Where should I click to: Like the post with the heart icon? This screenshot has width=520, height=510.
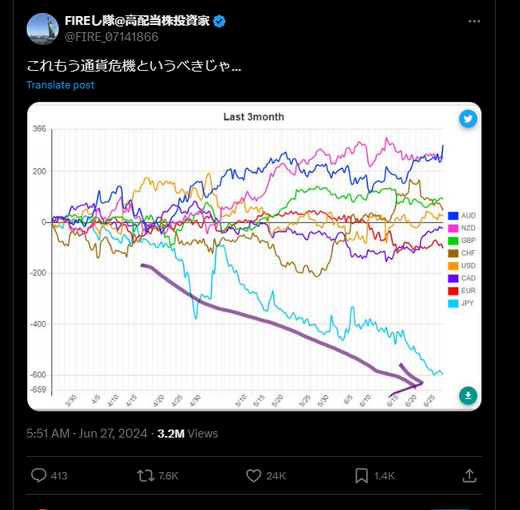pos(253,476)
